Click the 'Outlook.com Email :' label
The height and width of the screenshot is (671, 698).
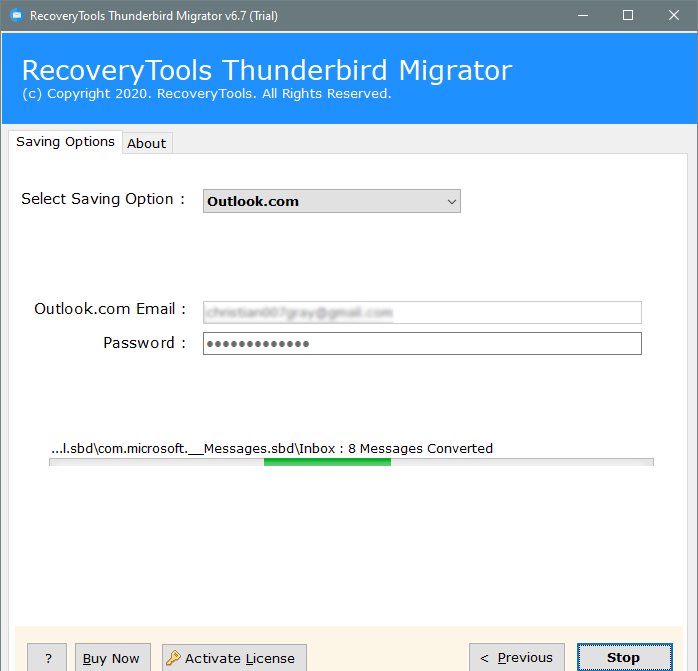[110, 309]
